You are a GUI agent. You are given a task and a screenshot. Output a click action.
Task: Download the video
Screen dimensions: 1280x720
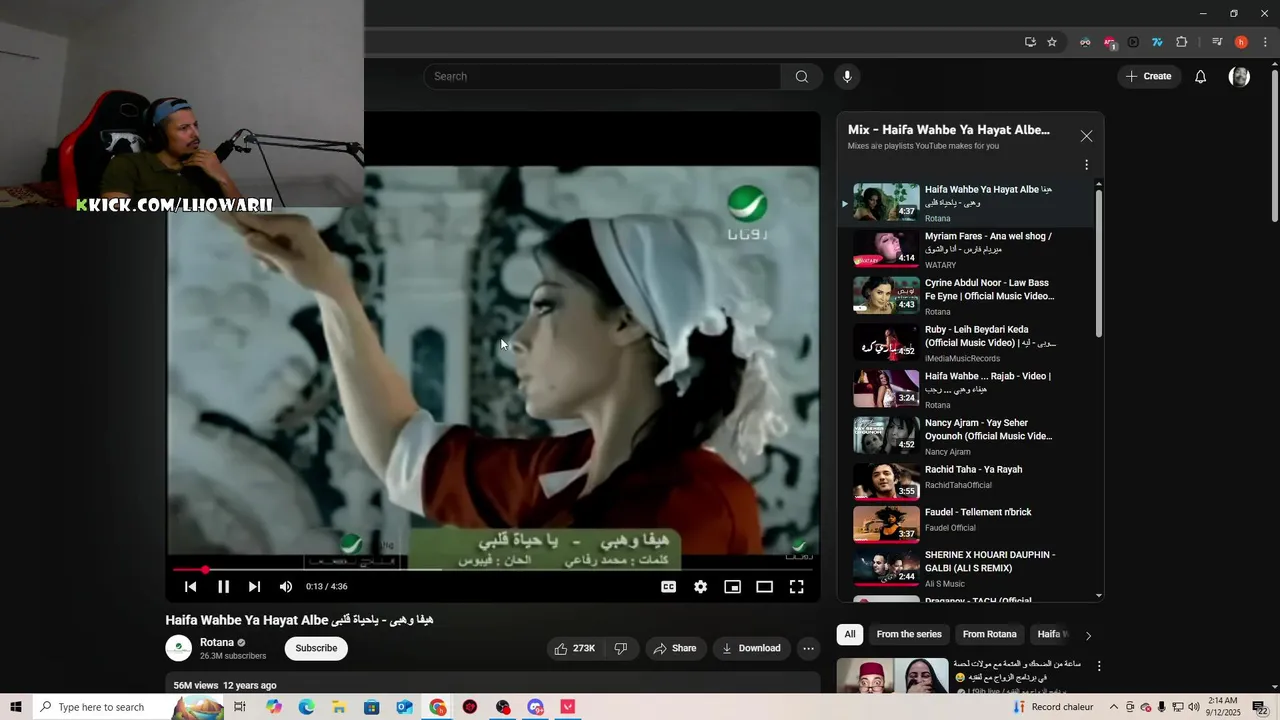[751, 648]
